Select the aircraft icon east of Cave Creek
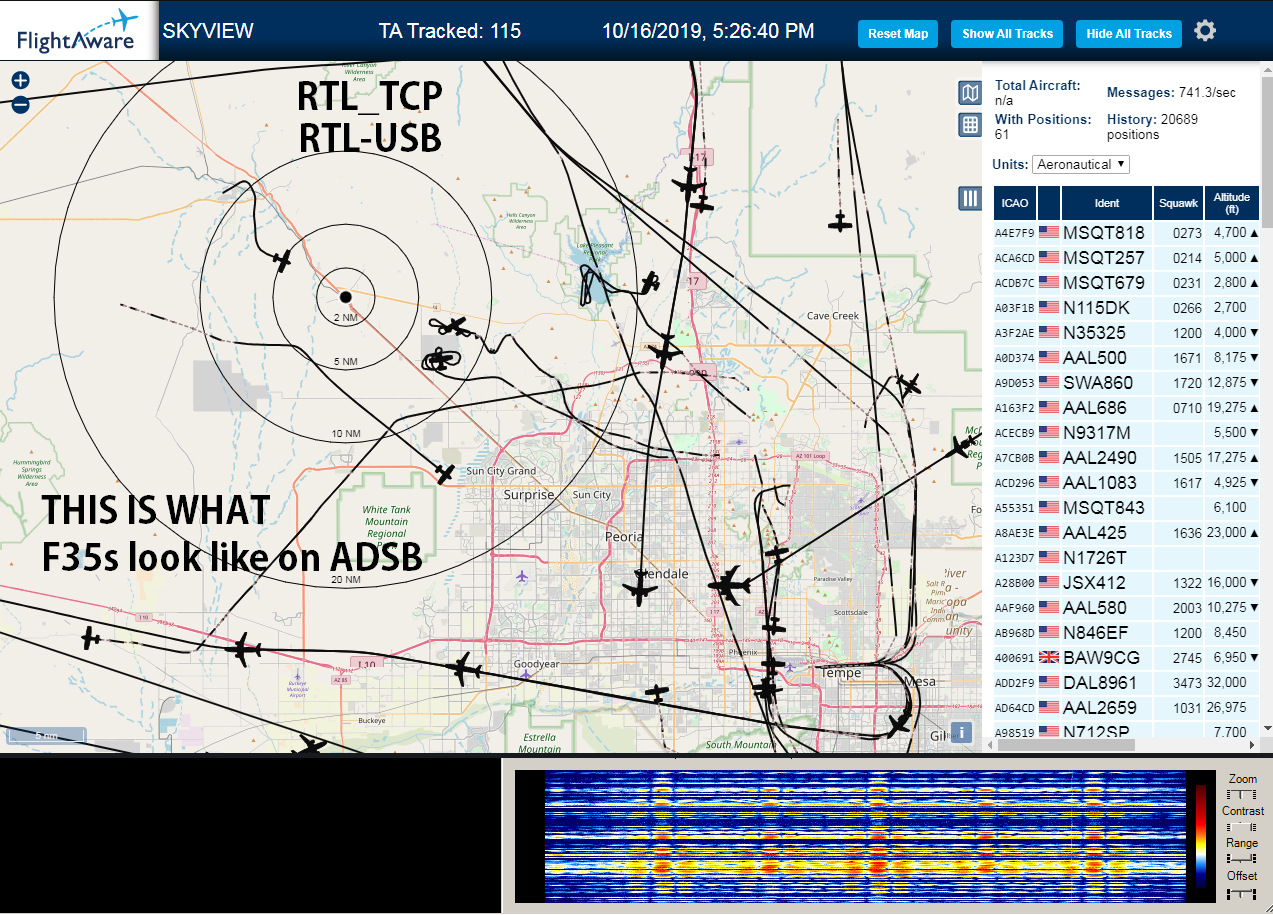The height and width of the screenshot is (915, 1273). pos(908,385)
